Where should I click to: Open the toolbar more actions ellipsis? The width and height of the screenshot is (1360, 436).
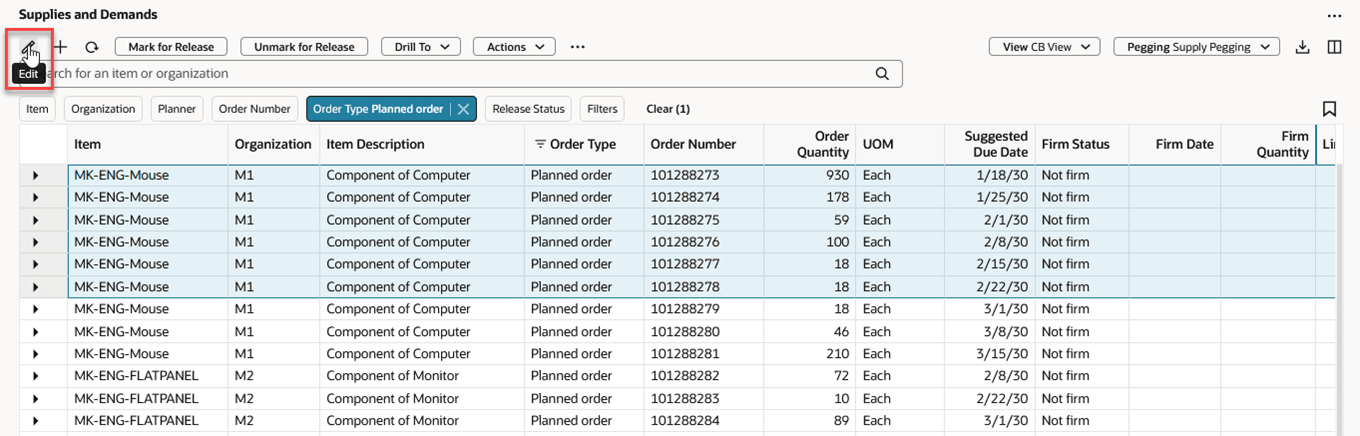point(577,47)
